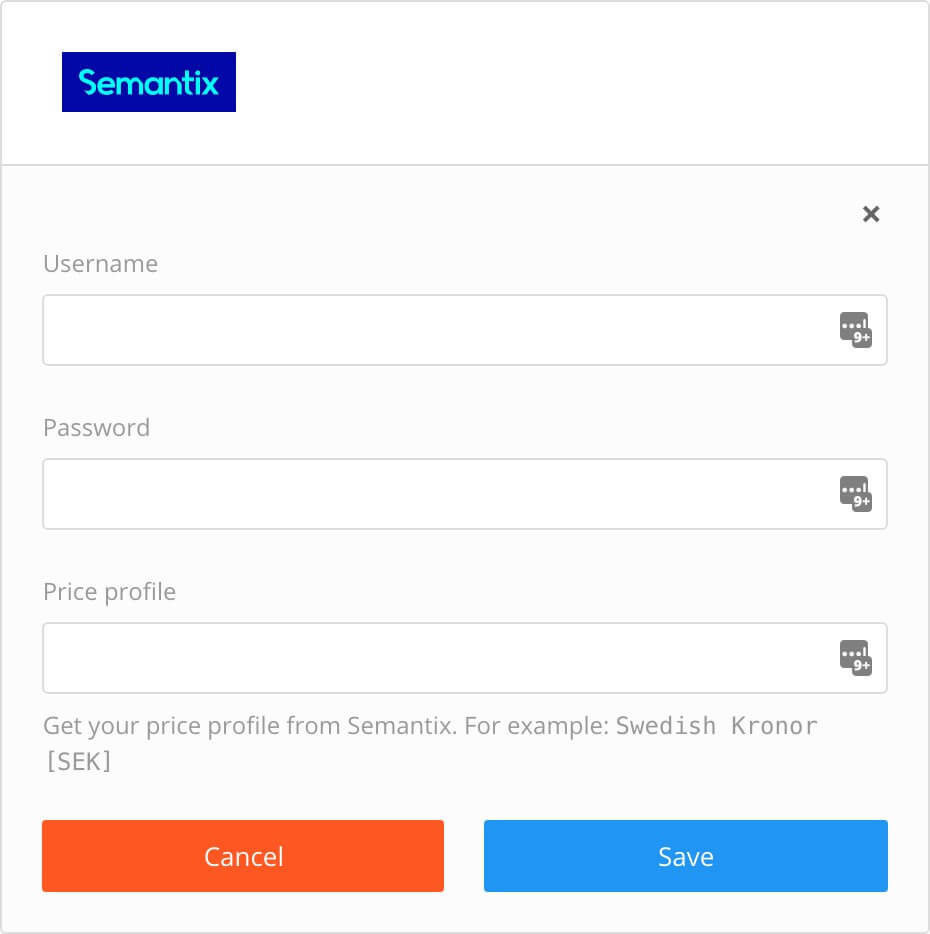This screenshot has width=930, height=934.
Task: Click the Username label
Action: 99,264
